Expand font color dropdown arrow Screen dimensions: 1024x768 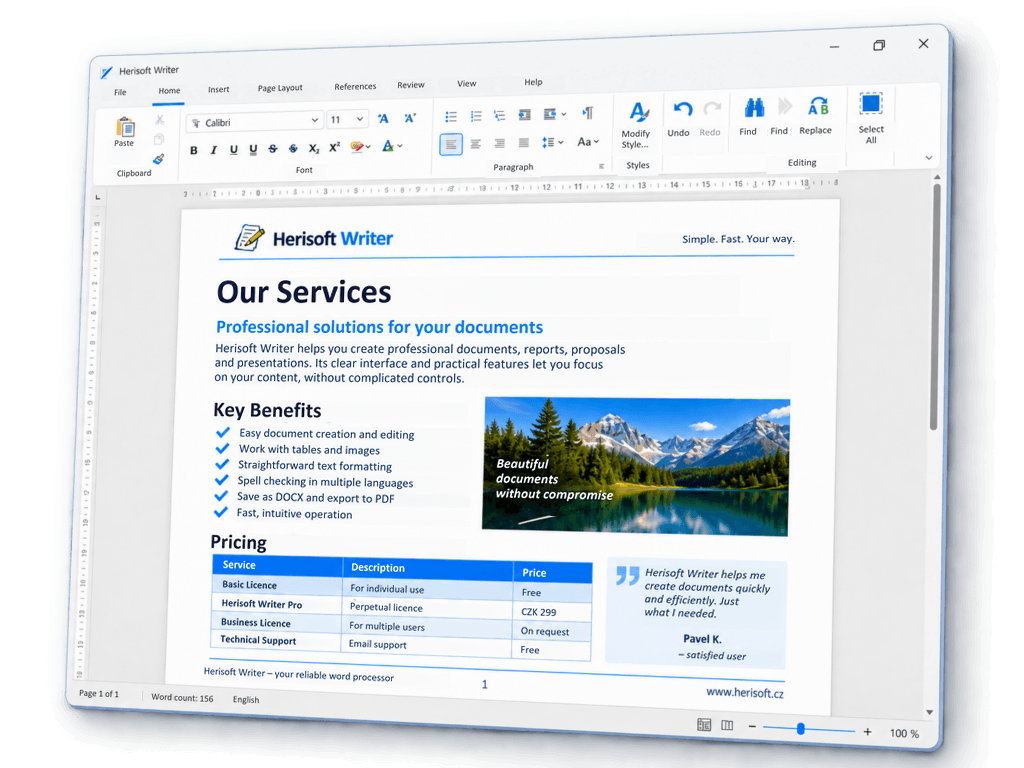[x=400, y=146]
